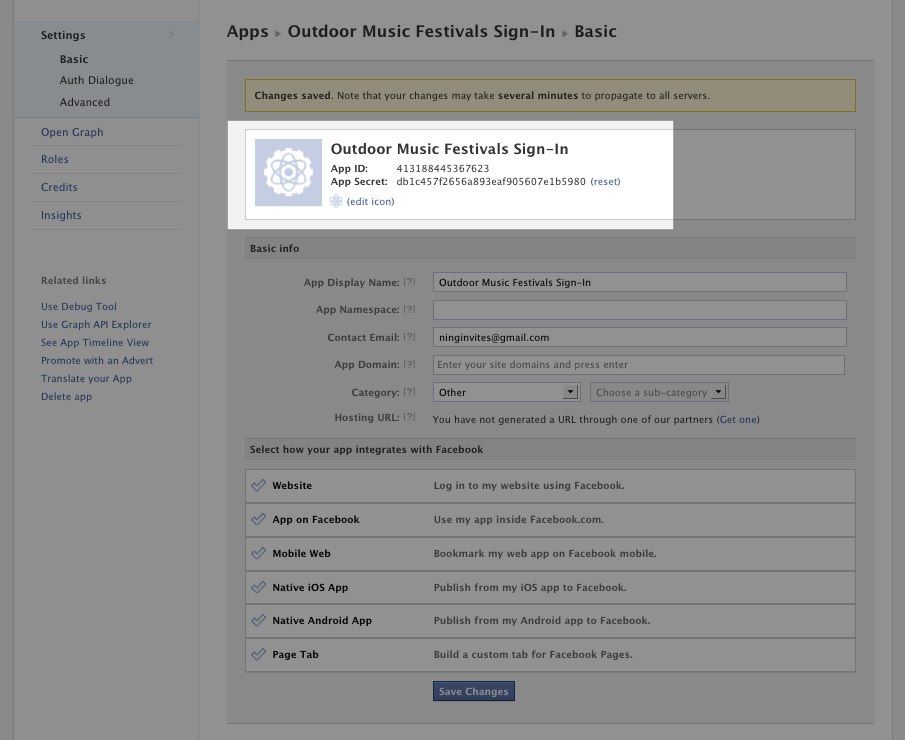This screenshot has width=905, height=740.
Task: Open help for Hosting URL
Action: [x=409, y=417]
